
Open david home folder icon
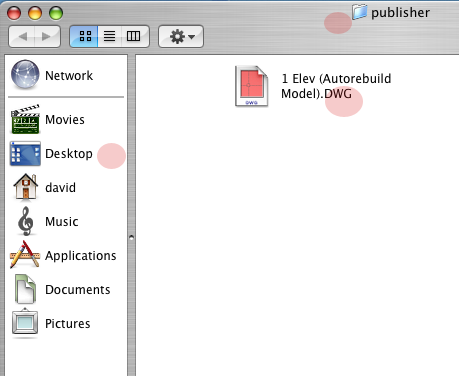pyautogui.click(x=25, y=187)
